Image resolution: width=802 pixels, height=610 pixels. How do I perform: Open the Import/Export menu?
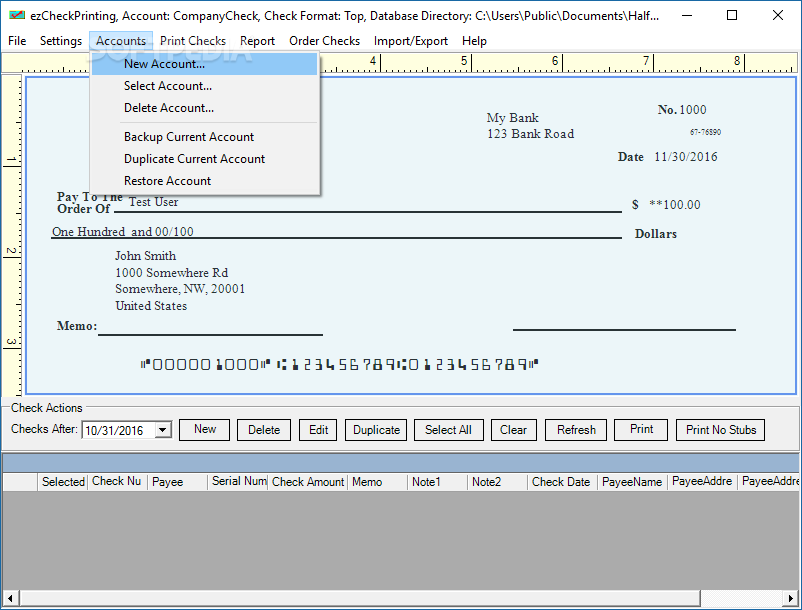(x=411, y=41)
